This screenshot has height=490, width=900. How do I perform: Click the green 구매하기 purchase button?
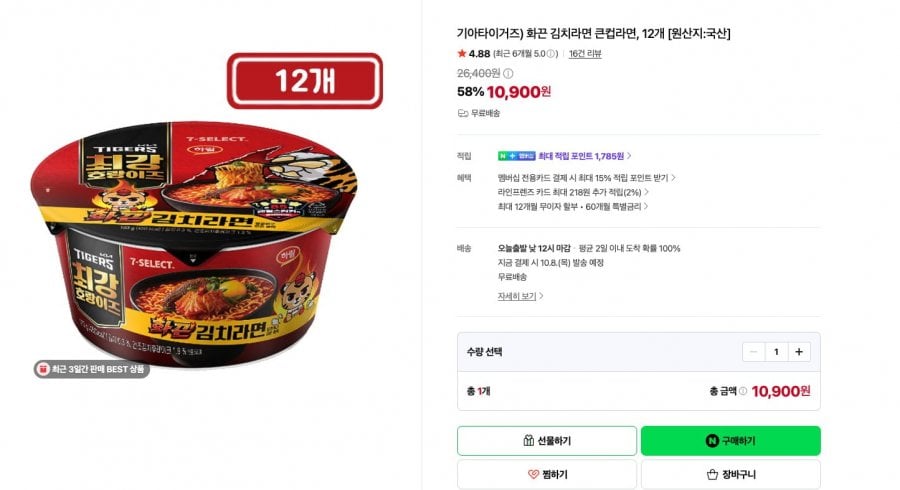click(x=731, y=441)
